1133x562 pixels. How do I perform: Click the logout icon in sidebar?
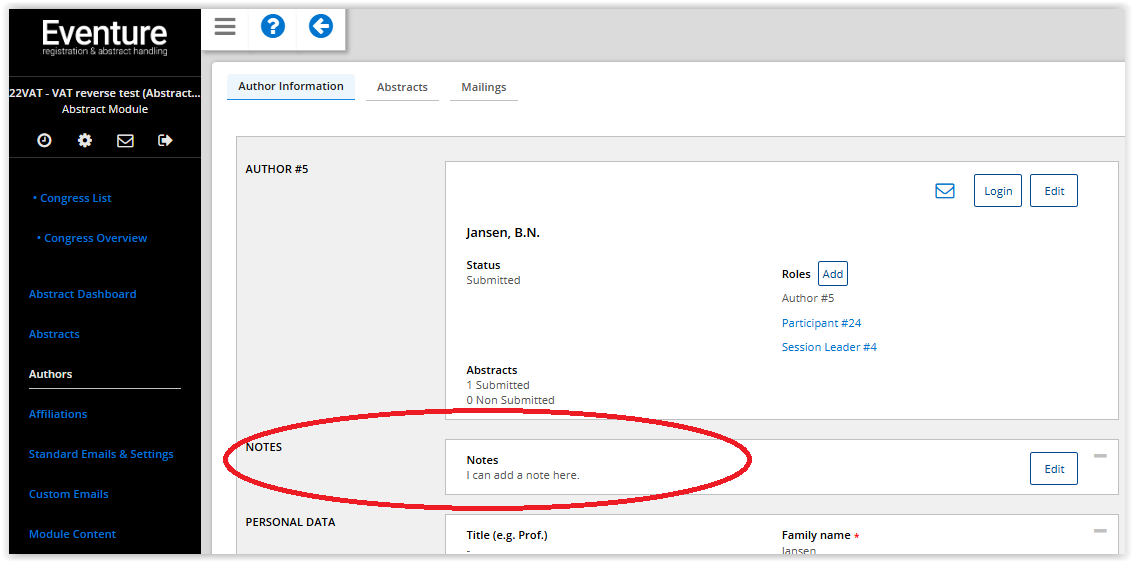(166, 141)
